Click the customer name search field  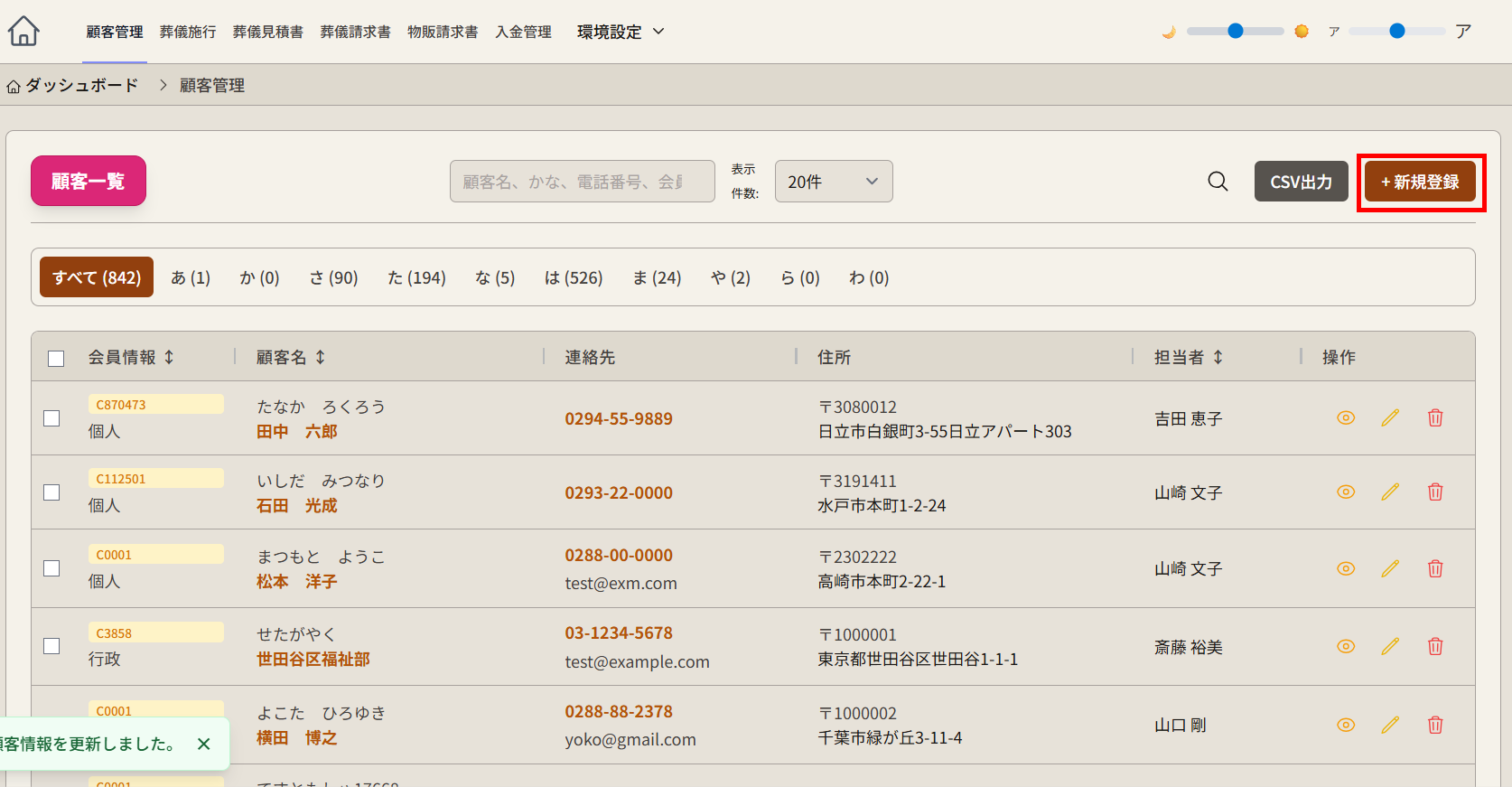pyautogui.click(x=582, y=182)
